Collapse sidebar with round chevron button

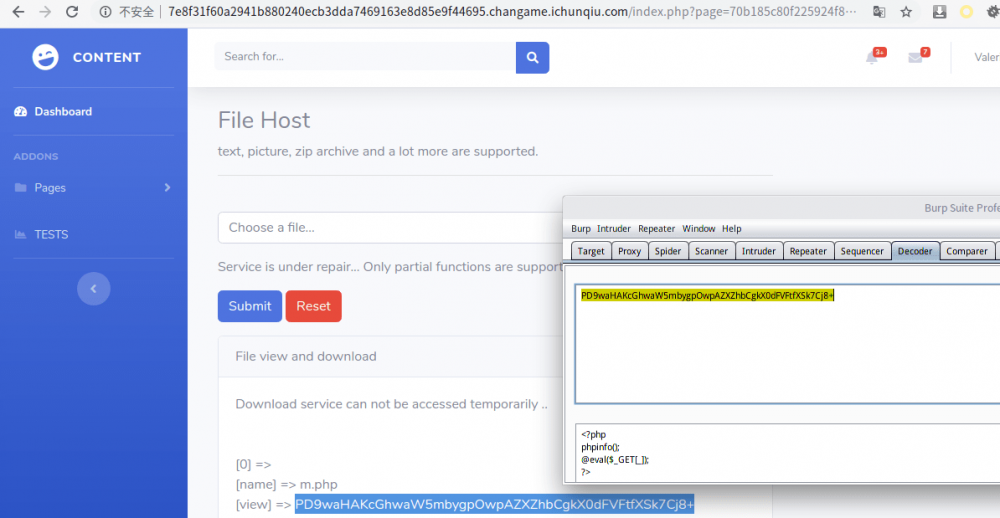click(x=94, y=289)
